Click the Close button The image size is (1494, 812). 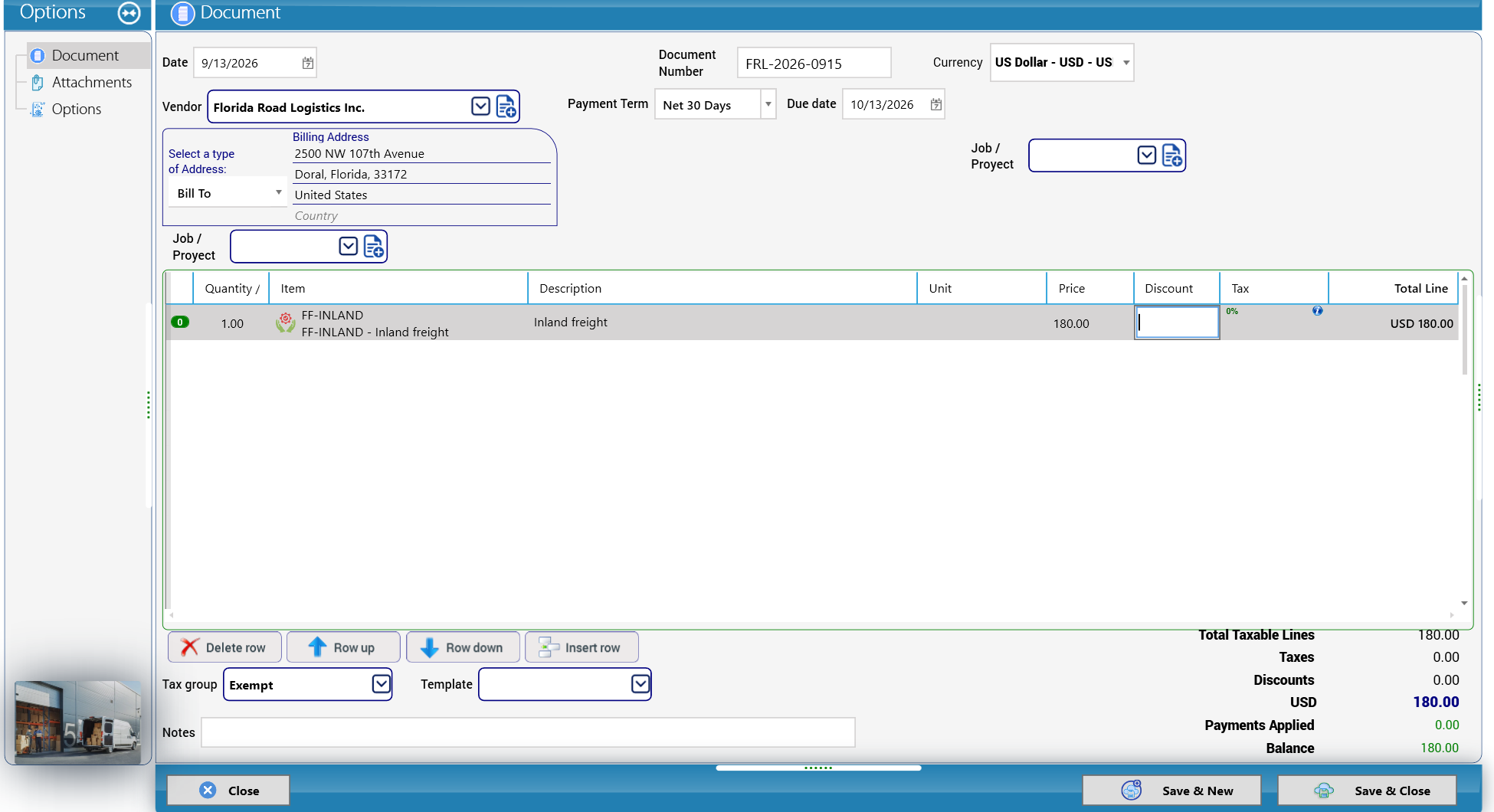click(228, 791)
